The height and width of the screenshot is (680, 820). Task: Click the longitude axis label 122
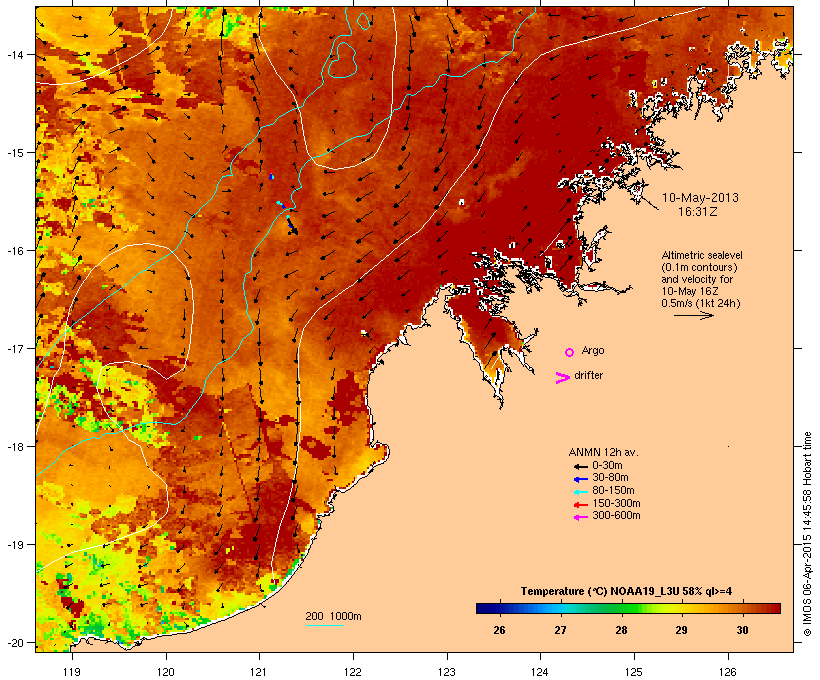tap(353, 672)
